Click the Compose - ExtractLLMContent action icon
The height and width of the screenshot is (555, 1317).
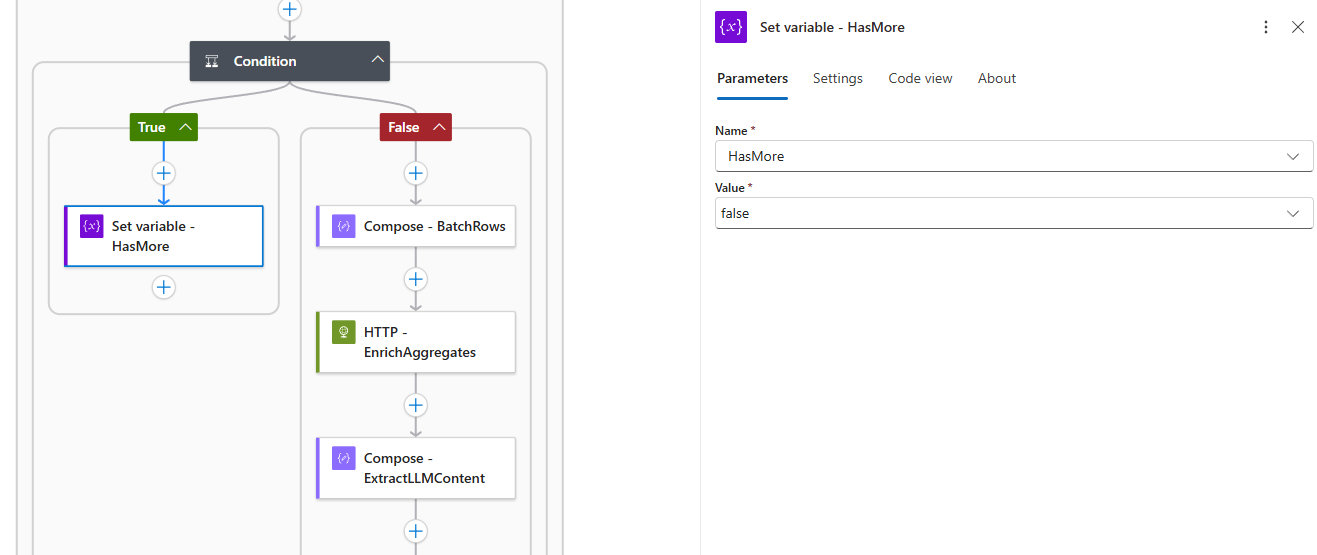(x=344, y=458)
